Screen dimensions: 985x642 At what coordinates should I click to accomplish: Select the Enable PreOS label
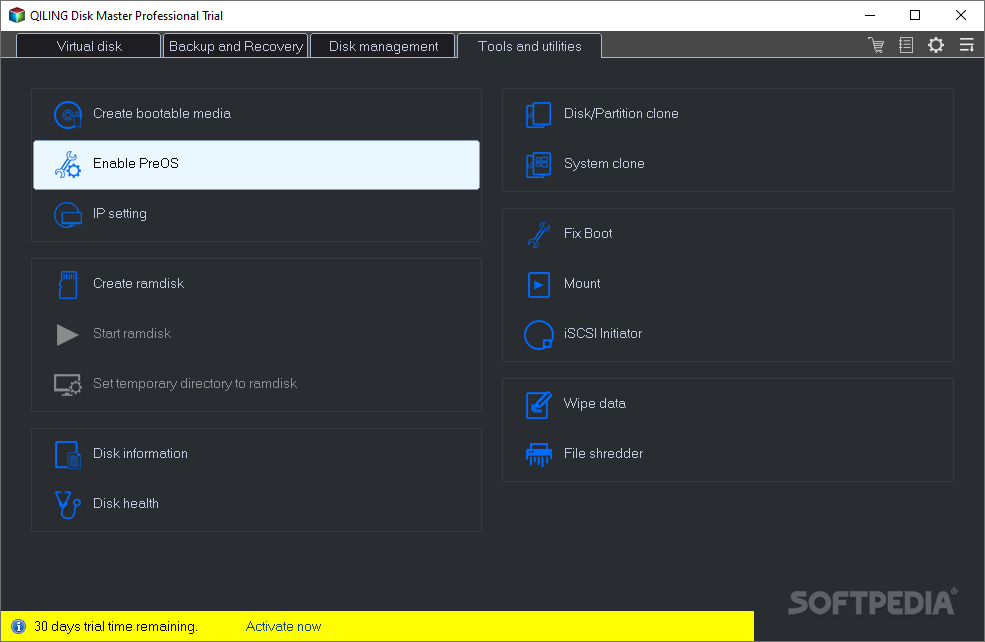(x=136, y=164)
